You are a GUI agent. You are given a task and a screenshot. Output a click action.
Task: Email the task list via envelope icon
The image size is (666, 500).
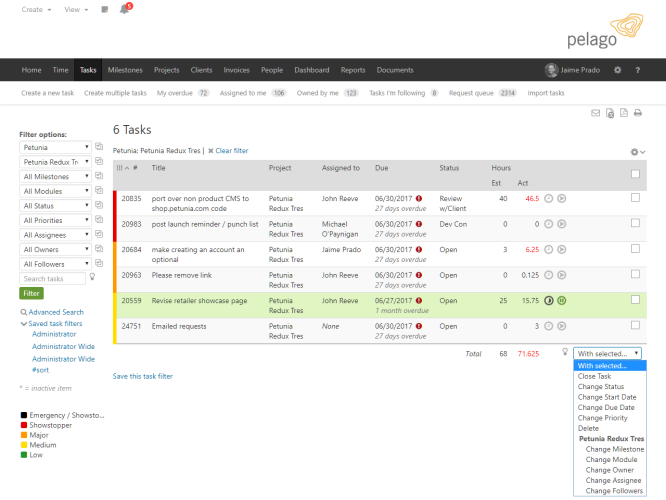coord(595,113)
